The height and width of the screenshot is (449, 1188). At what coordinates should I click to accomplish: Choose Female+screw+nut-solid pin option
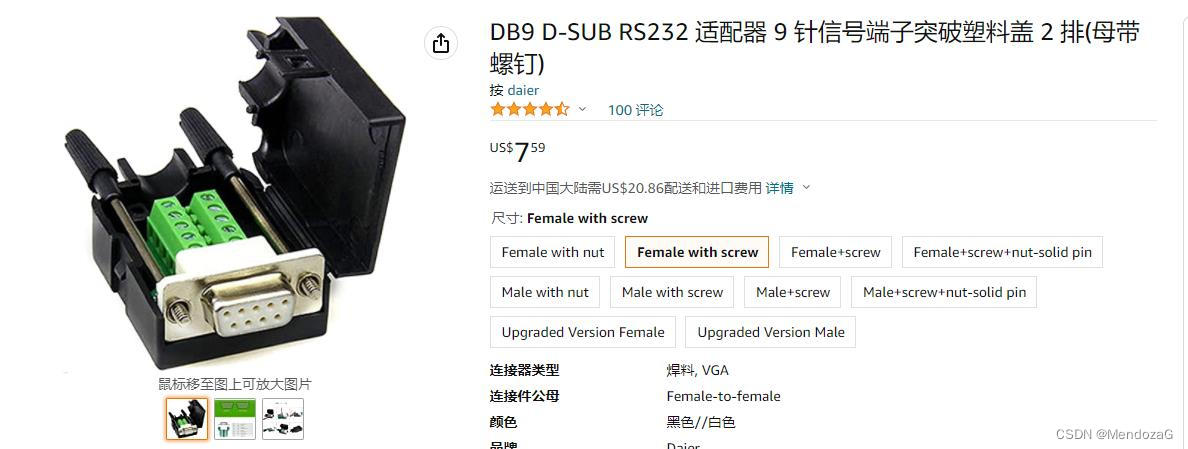click(x=1002, y=252)
